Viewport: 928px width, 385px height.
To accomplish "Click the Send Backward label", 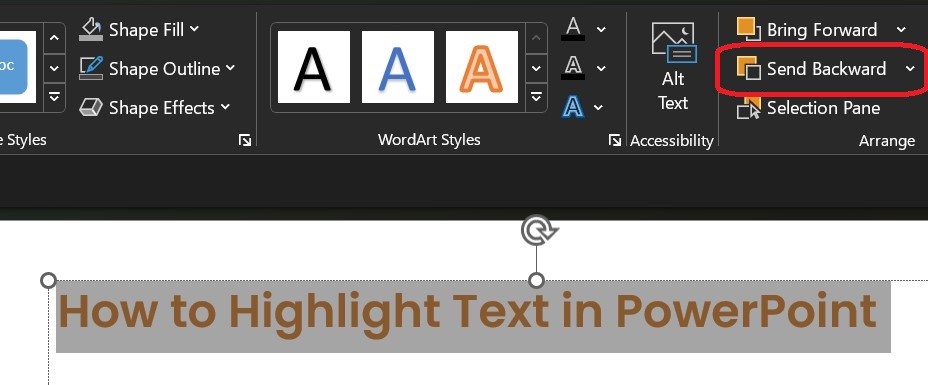I will tap(827, 69).
